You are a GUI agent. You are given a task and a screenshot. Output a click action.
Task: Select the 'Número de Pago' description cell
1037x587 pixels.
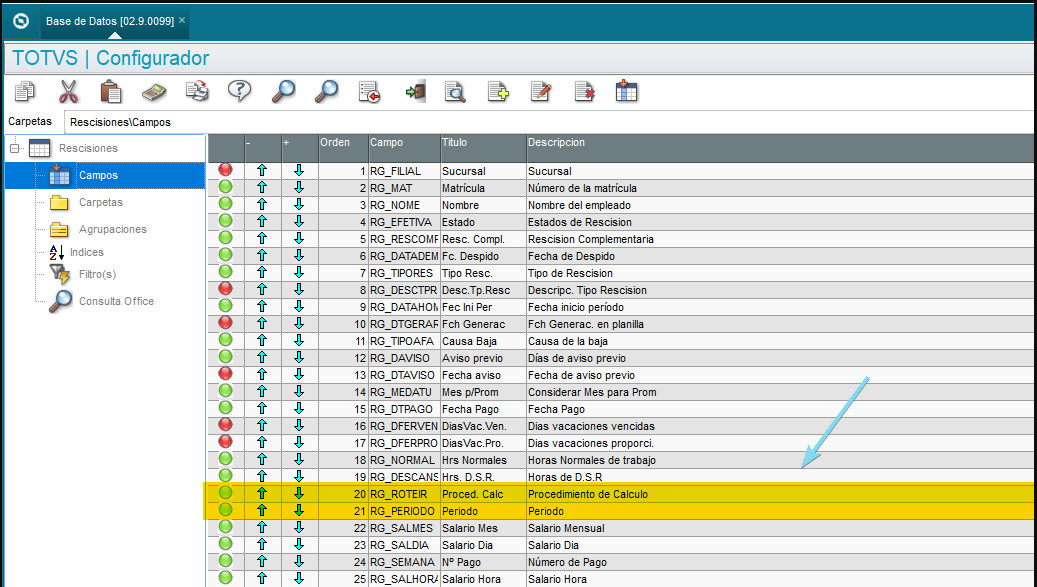[x=780, y=562]
